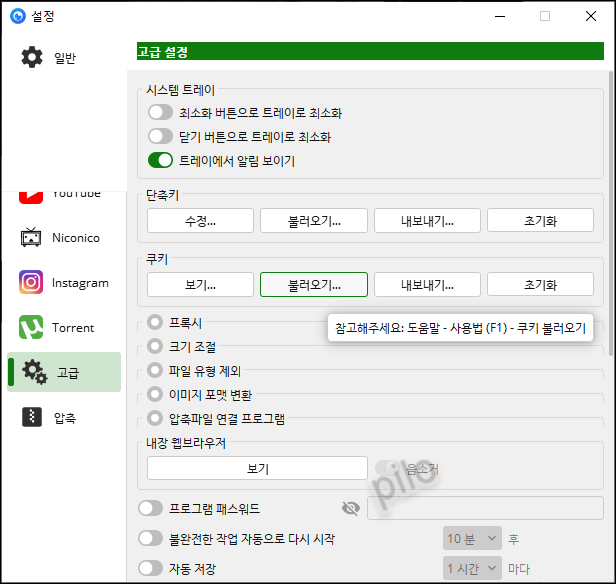Switch to the Torrent tab

64,327
